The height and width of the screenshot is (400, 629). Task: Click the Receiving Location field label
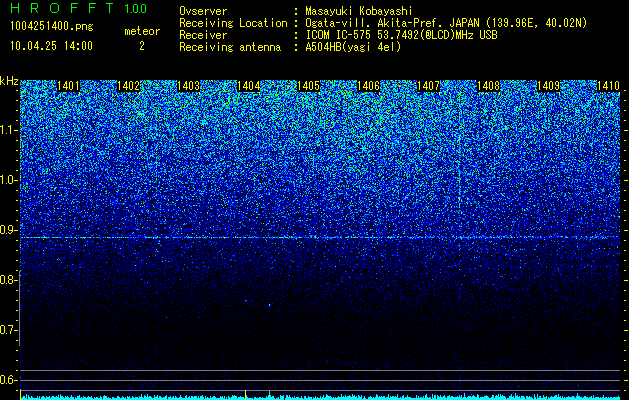pyautogui.click(x=233, y=23)
